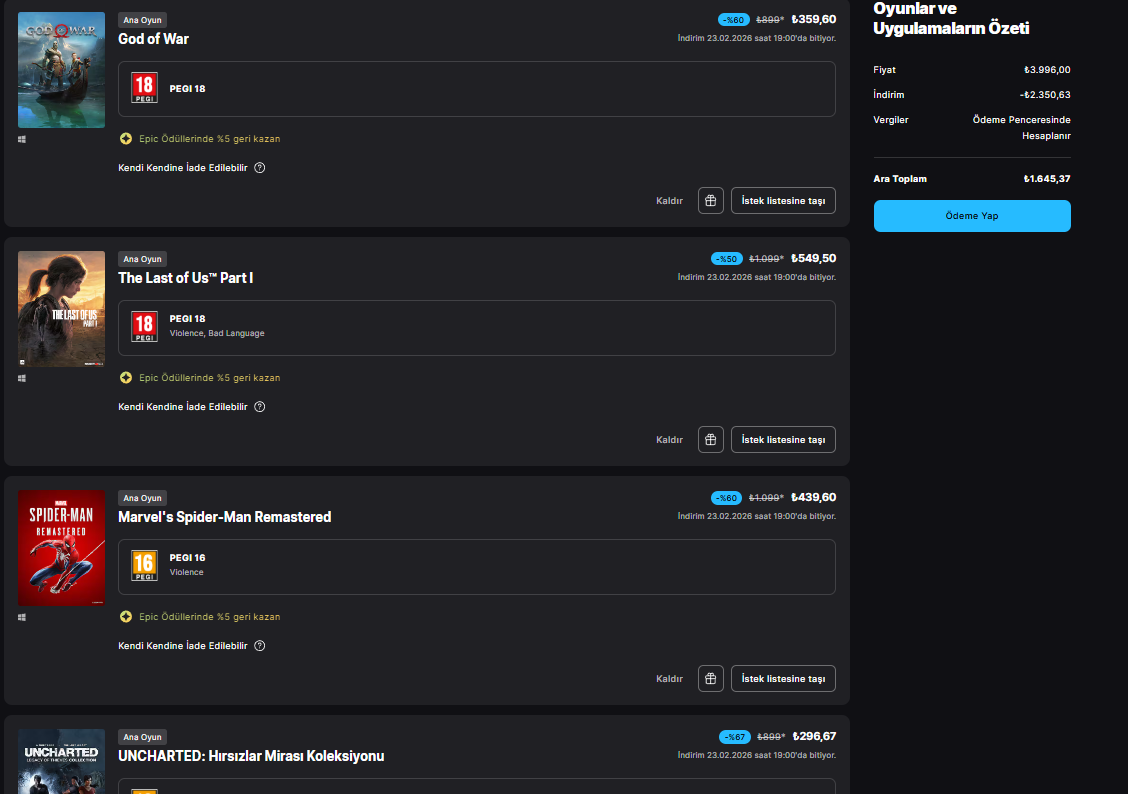The image size is (1128, 794).
Task: Move Spider-Man Remastered to wishlist
Action: (783, 678)
